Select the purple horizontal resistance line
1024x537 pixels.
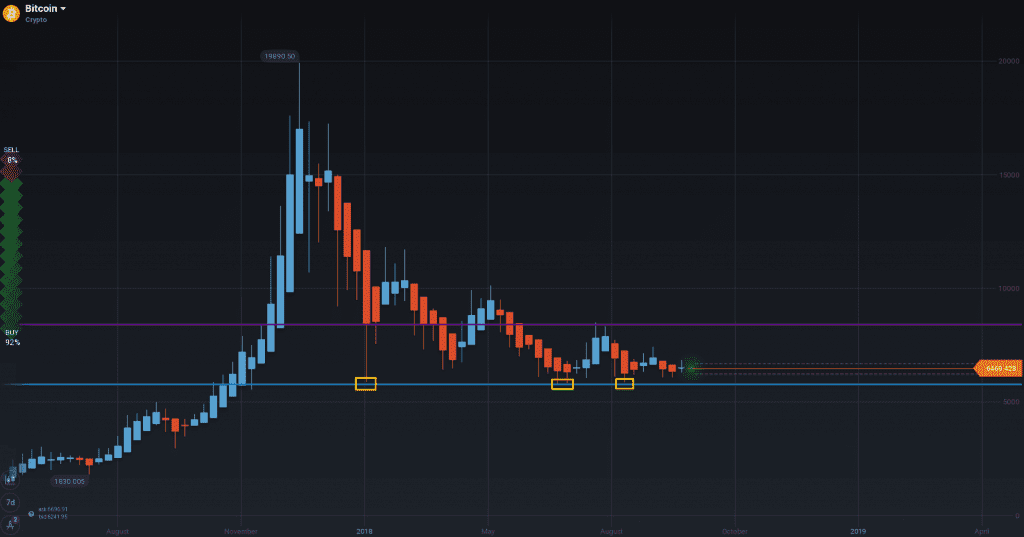click(x=522, y=324)
